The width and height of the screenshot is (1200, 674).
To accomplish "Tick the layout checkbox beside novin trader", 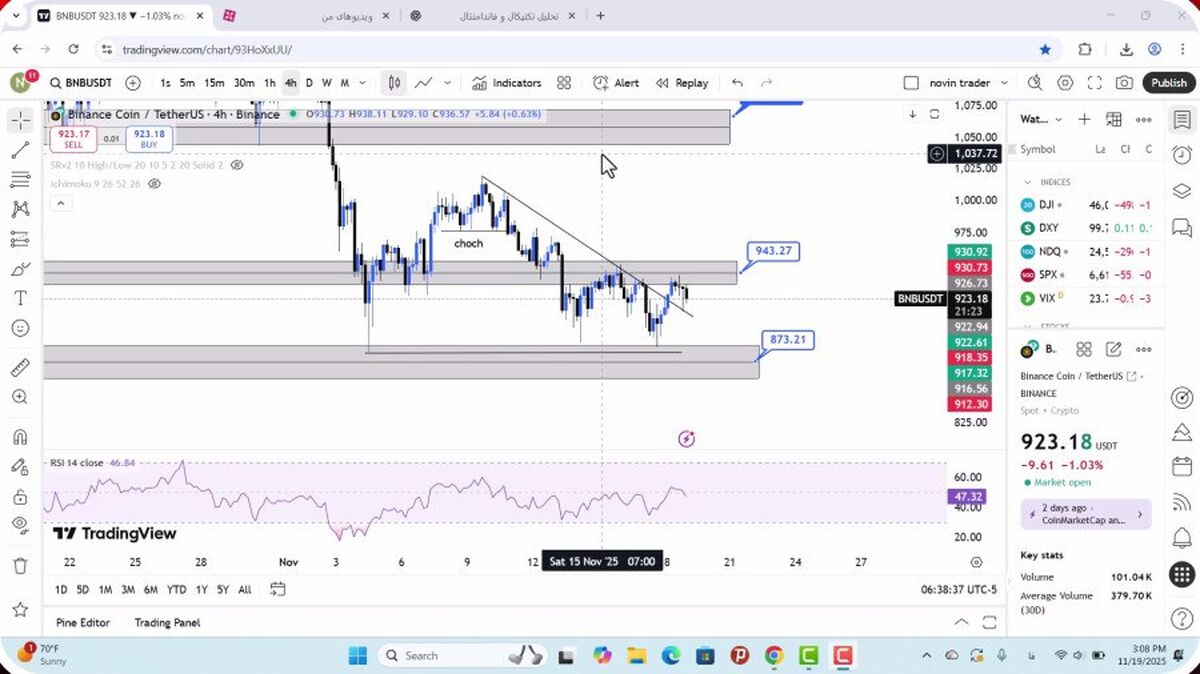I will click(910, 83).
